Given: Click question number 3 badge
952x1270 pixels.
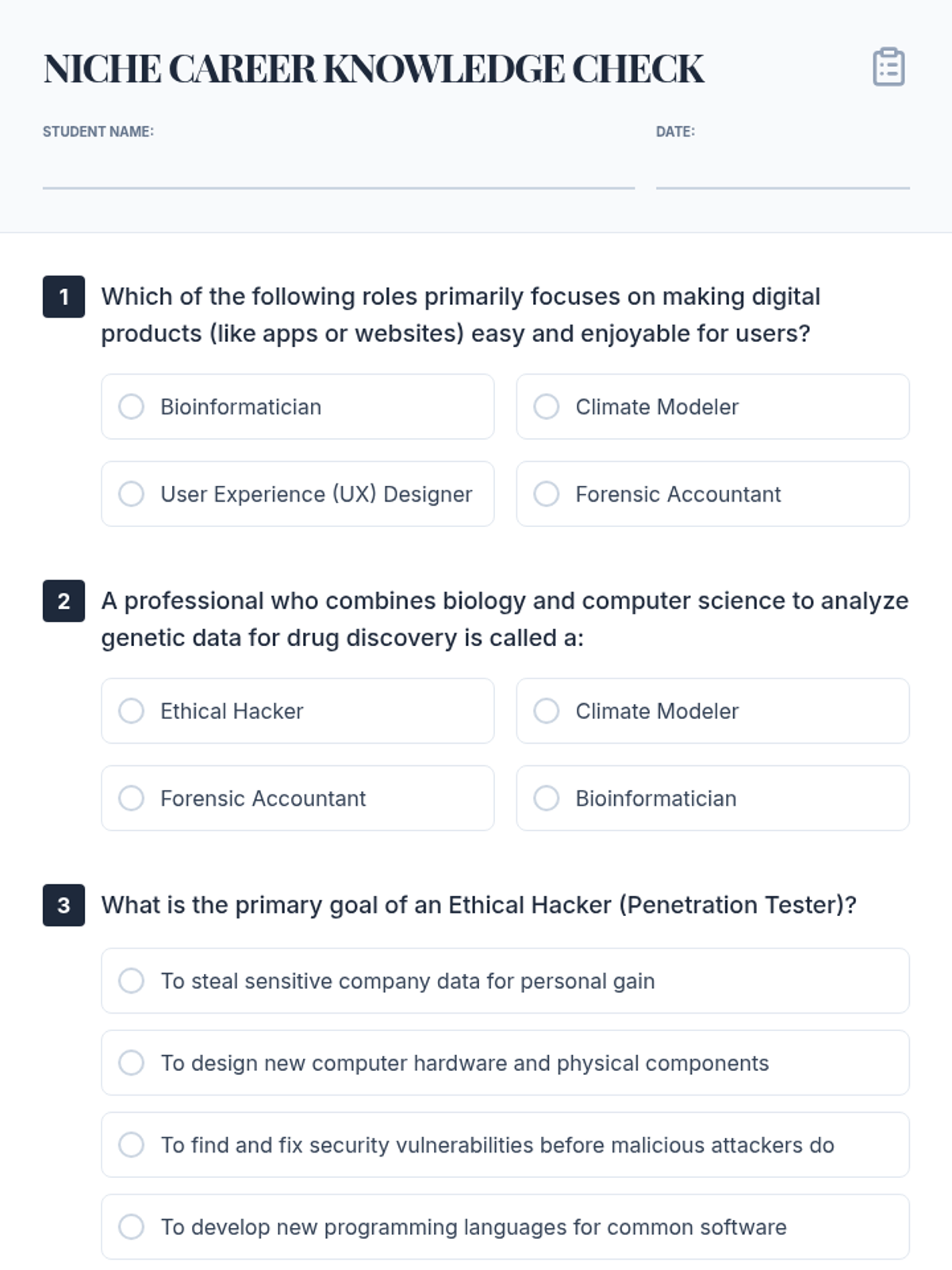Looking at the screenshot, I should (63, 905).
